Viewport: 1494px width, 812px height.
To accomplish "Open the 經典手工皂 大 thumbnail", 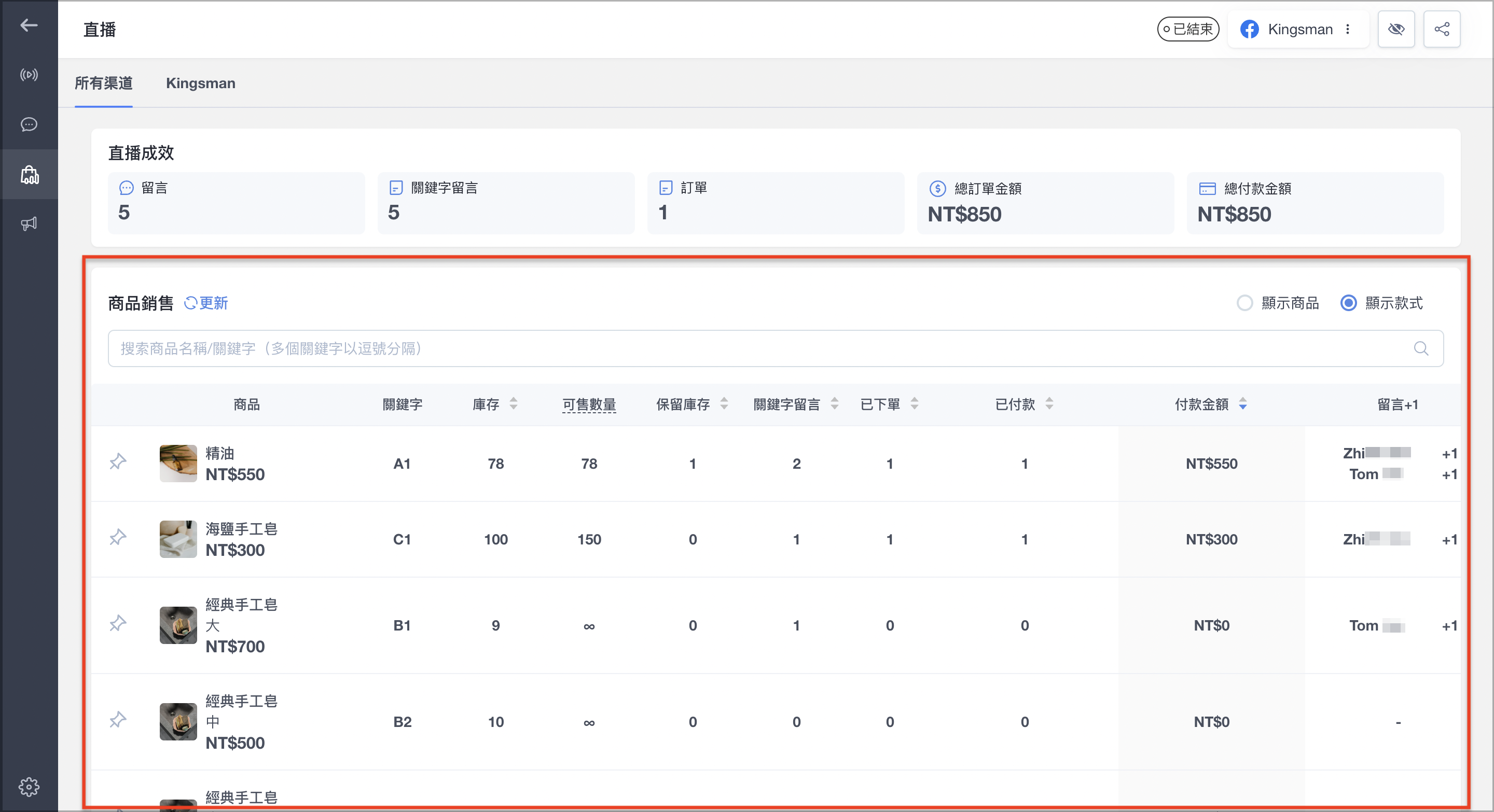I will [x=178, y=625].
